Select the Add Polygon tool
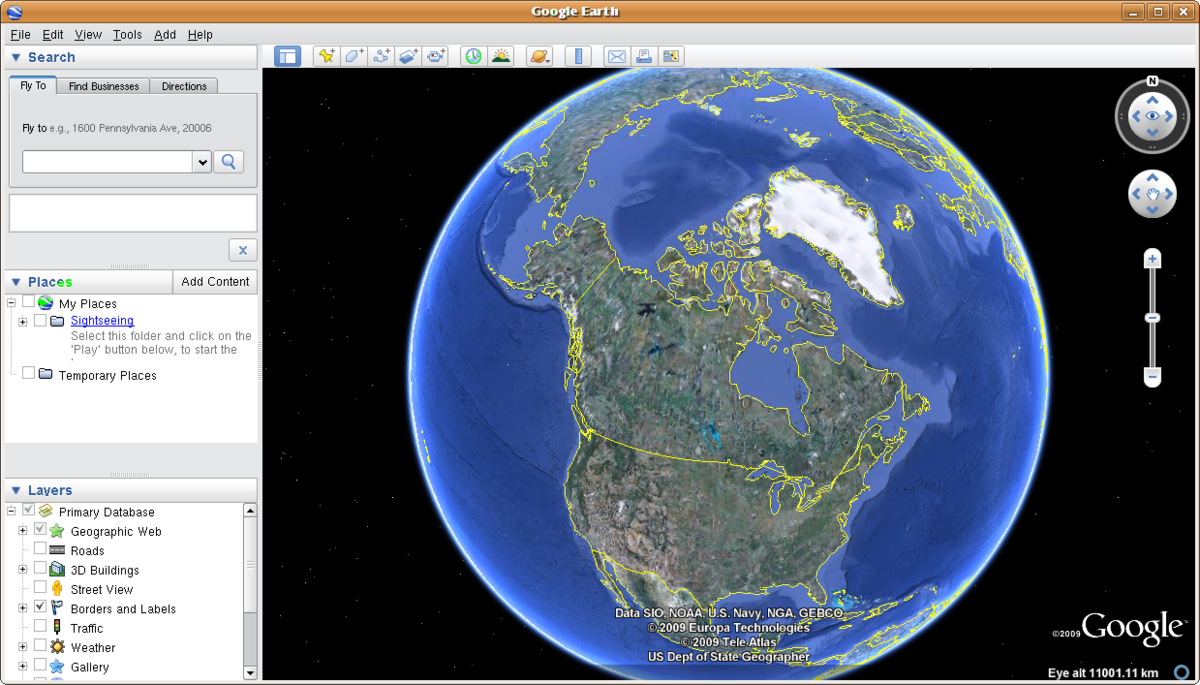 [x=354, y=57]
